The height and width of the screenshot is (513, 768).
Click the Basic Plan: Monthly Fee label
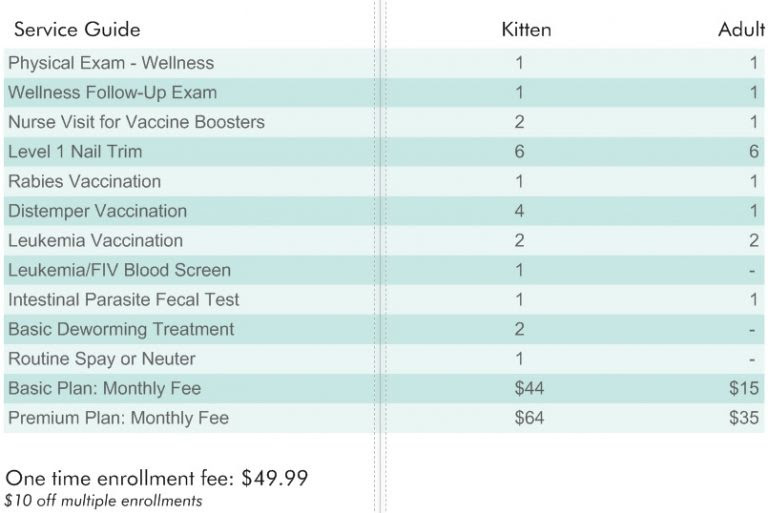[x=105, y=389]
